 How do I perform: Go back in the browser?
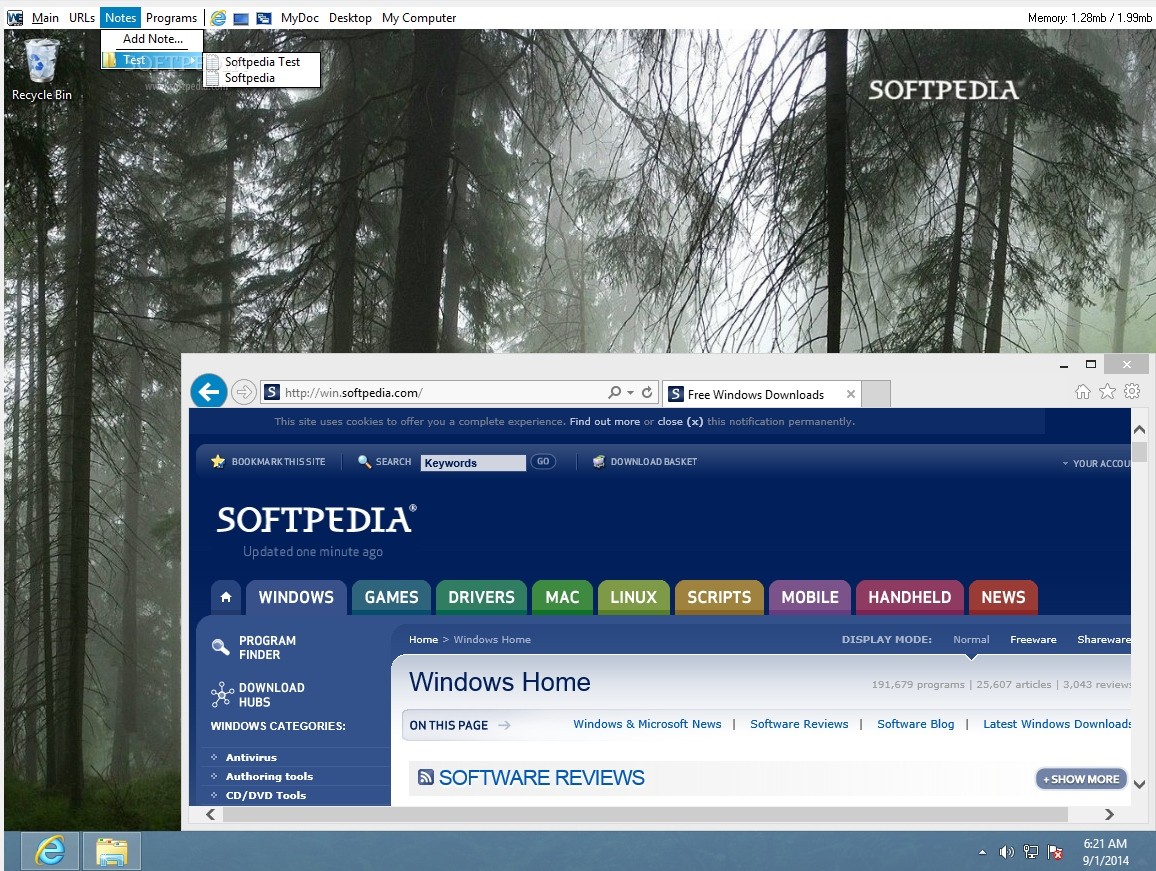pyautogui.click(x=209, y=392)
